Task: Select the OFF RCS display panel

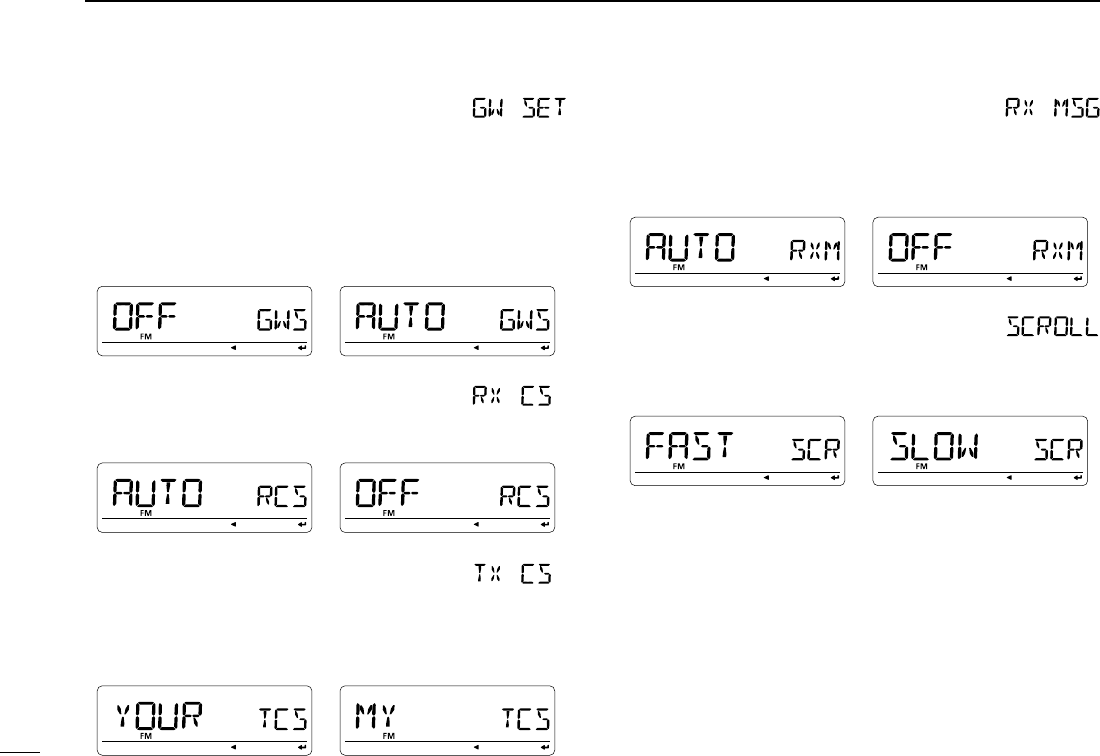Action: (448, 498)
